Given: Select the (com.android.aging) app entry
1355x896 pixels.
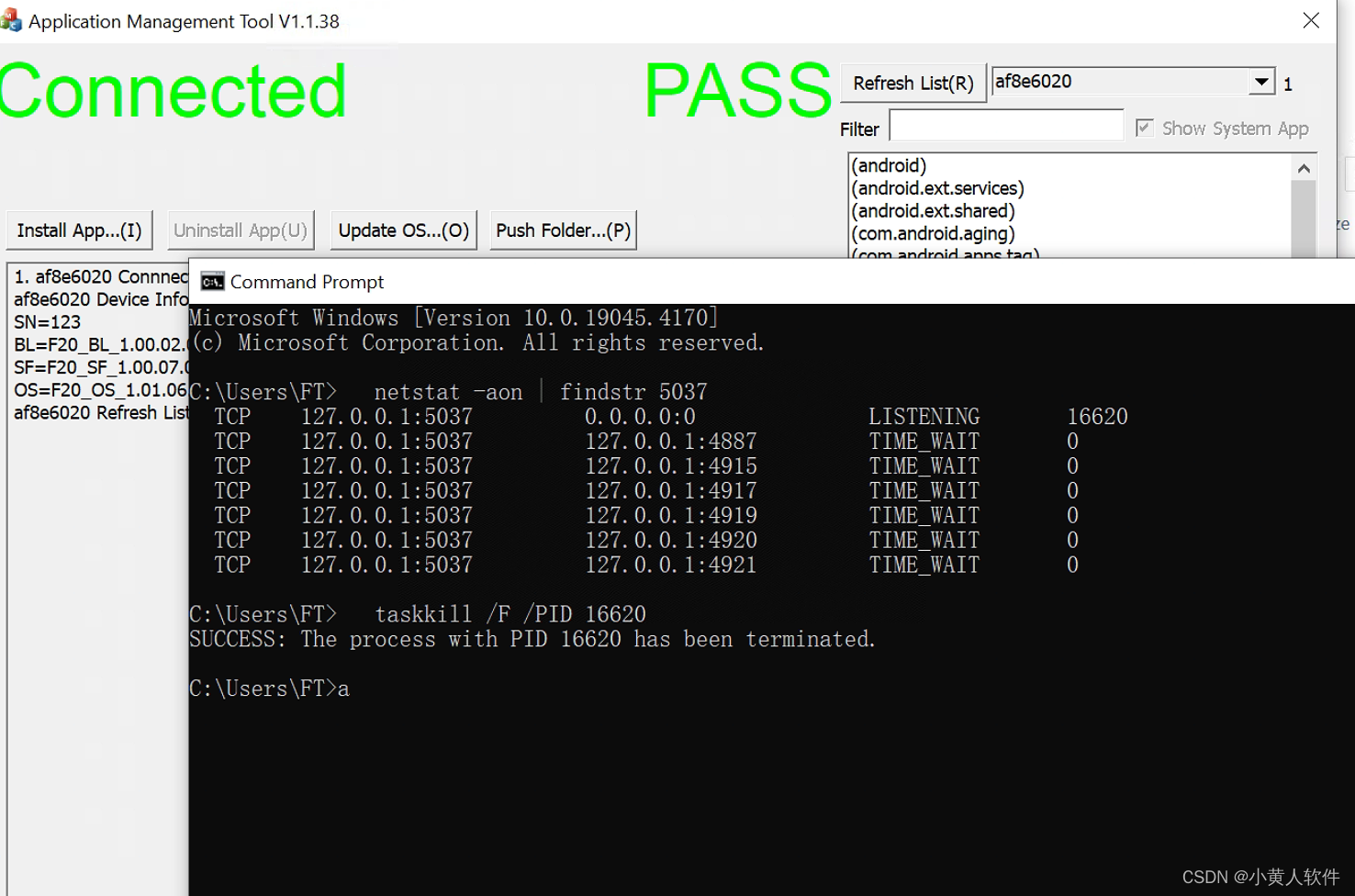Looking at the screenshot, I should [x=933, y=233].
